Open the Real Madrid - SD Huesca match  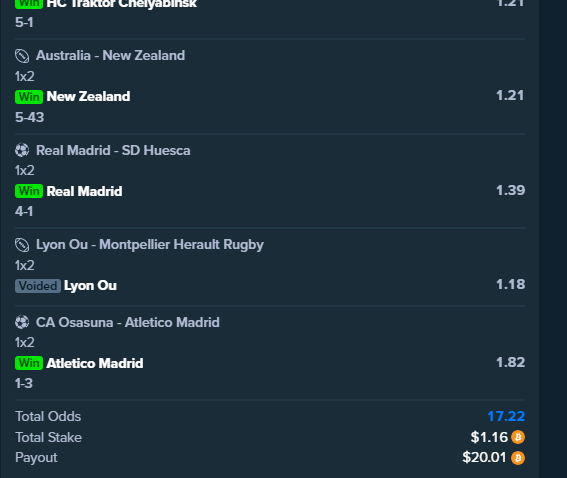113,150
